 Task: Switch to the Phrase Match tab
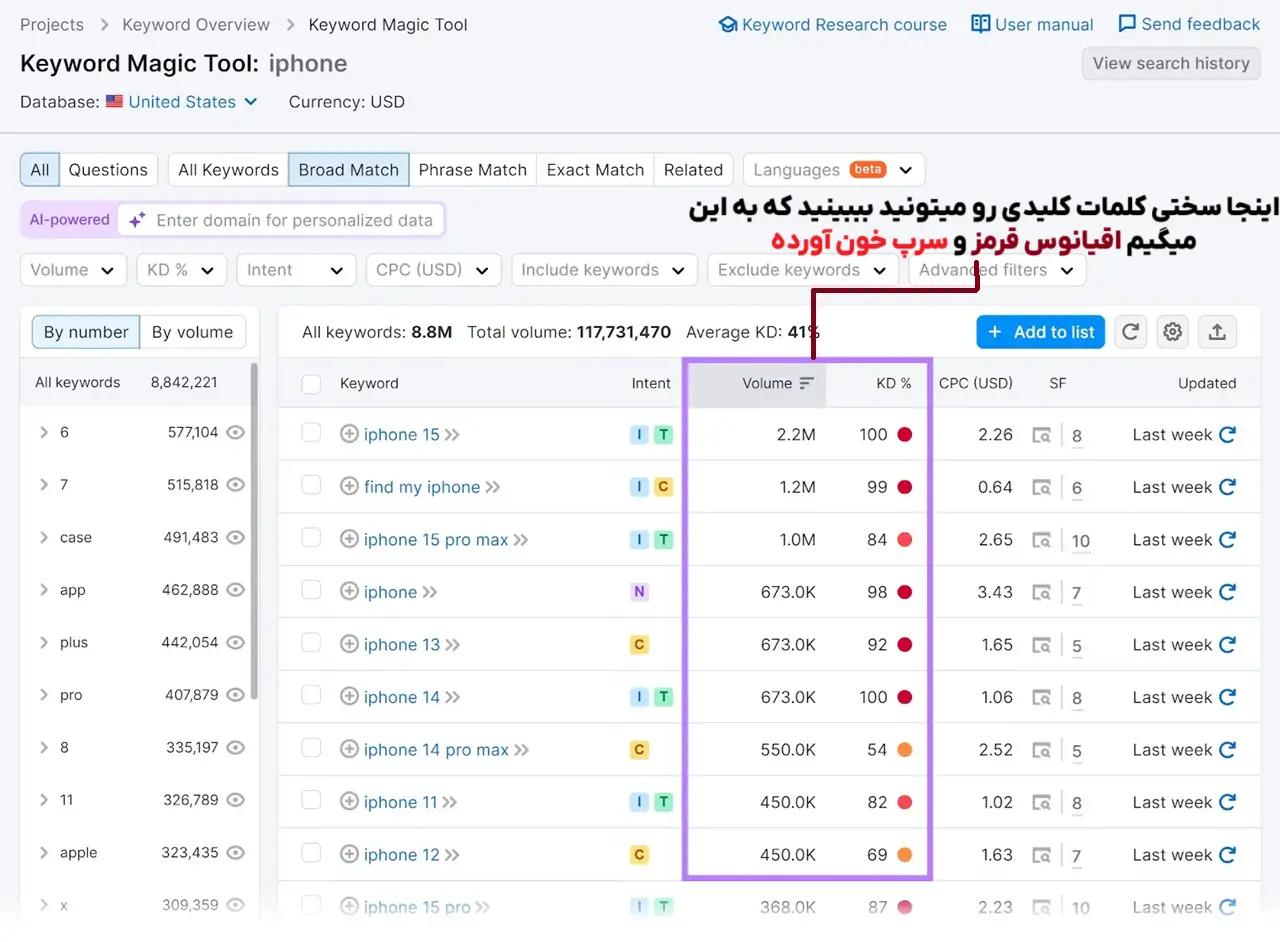pos(473,169)
